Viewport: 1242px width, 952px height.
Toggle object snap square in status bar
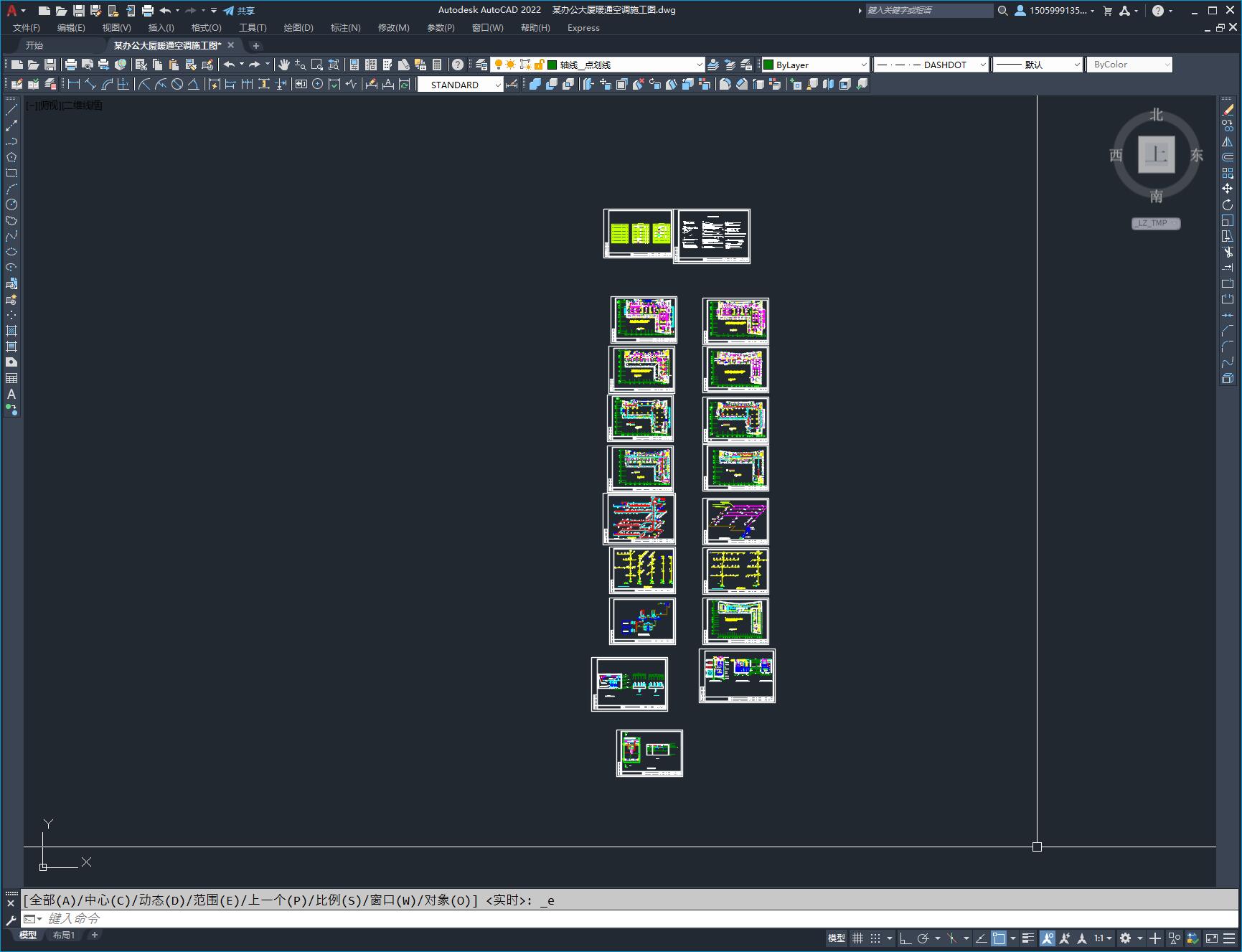coord(999,938)
